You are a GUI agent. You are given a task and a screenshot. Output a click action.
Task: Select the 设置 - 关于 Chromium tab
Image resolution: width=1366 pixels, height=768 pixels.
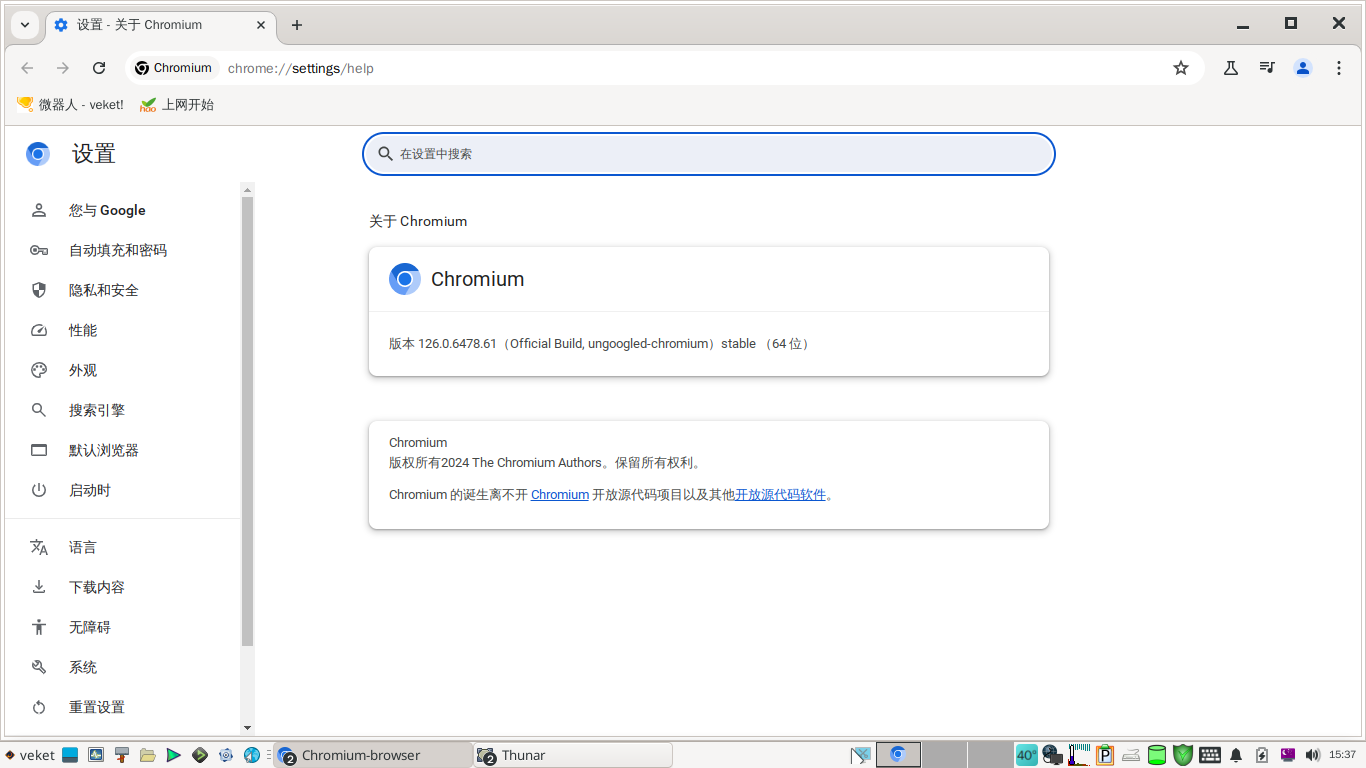pos(160,25)
